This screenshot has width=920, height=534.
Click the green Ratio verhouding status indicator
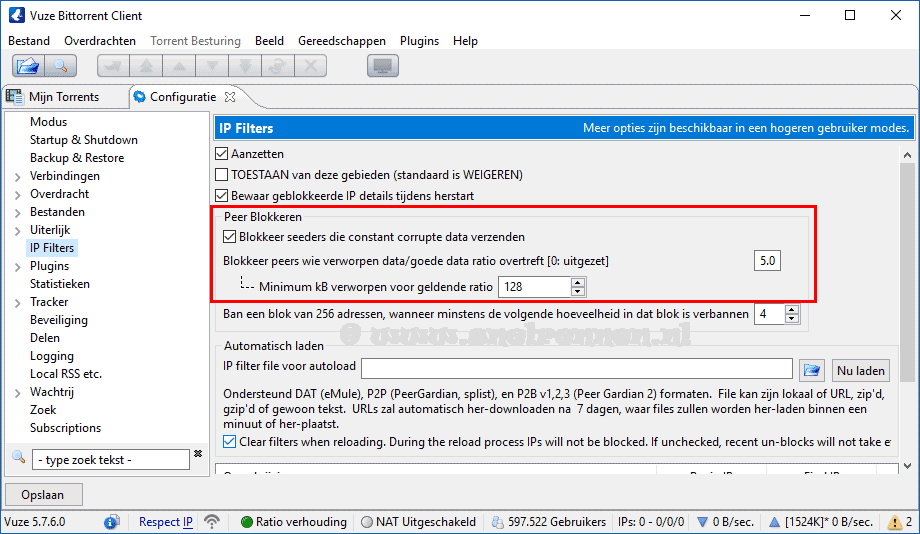(247, 522)
